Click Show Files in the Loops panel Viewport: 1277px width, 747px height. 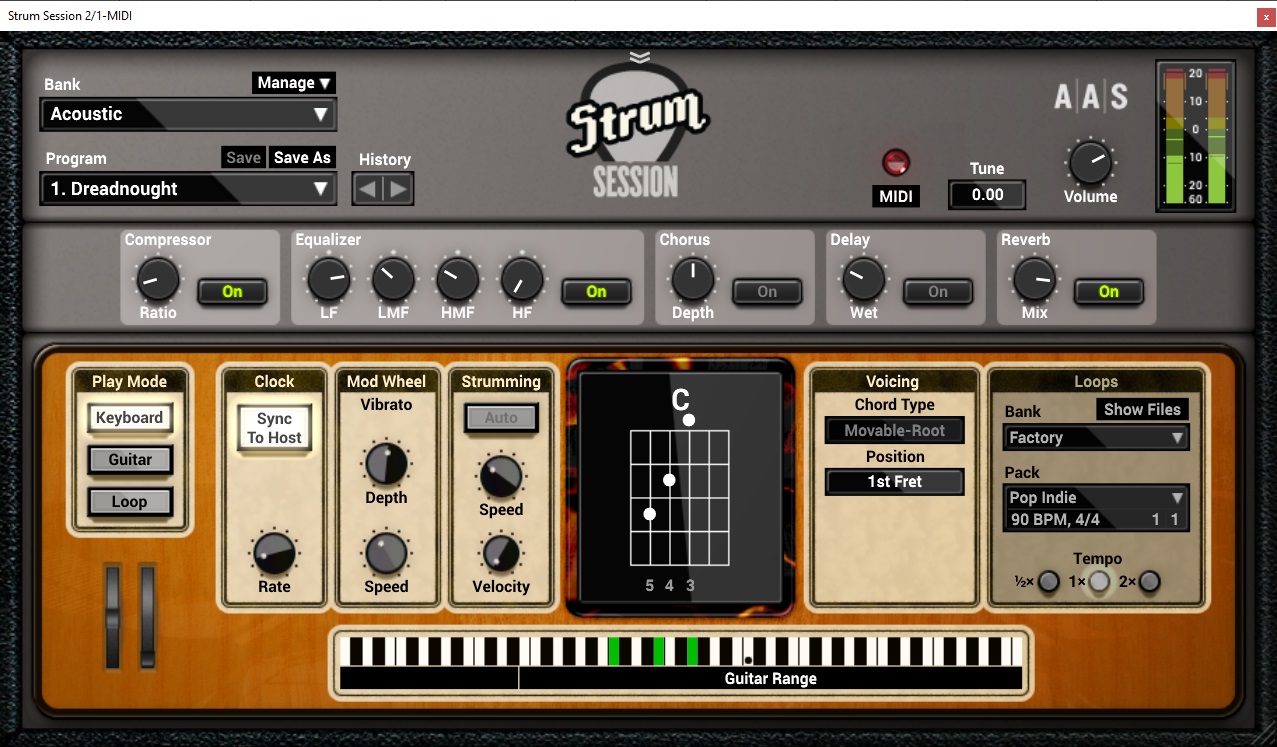click(1142, 409)
